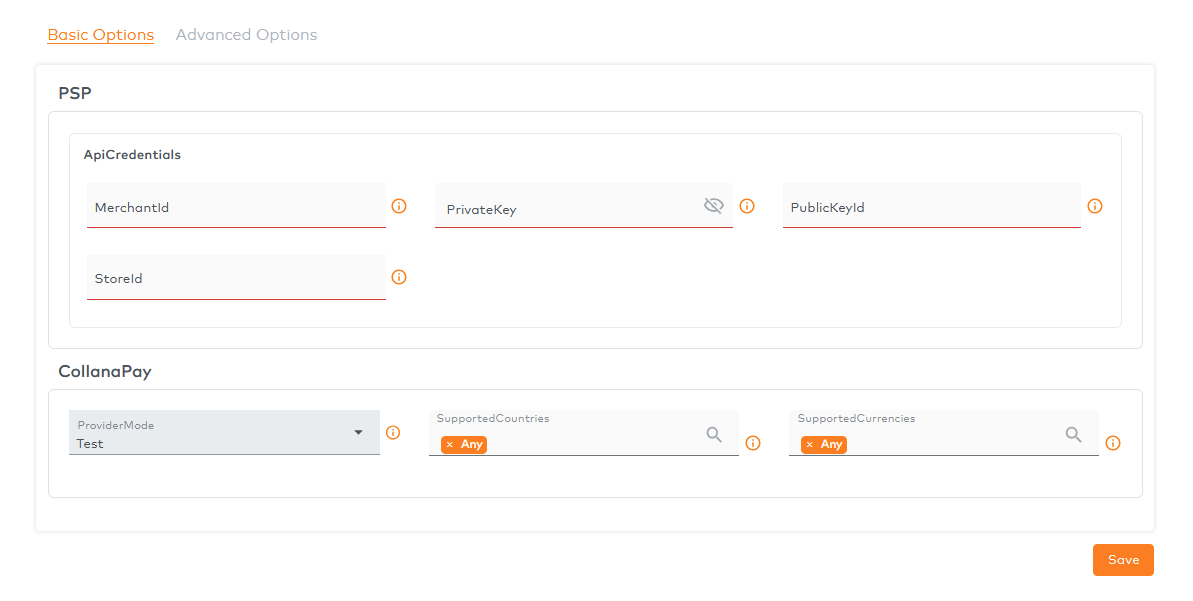Open info icon next to ProviderMode
The height and width of the screenshot is (601, 1193).
coord(393,433)
